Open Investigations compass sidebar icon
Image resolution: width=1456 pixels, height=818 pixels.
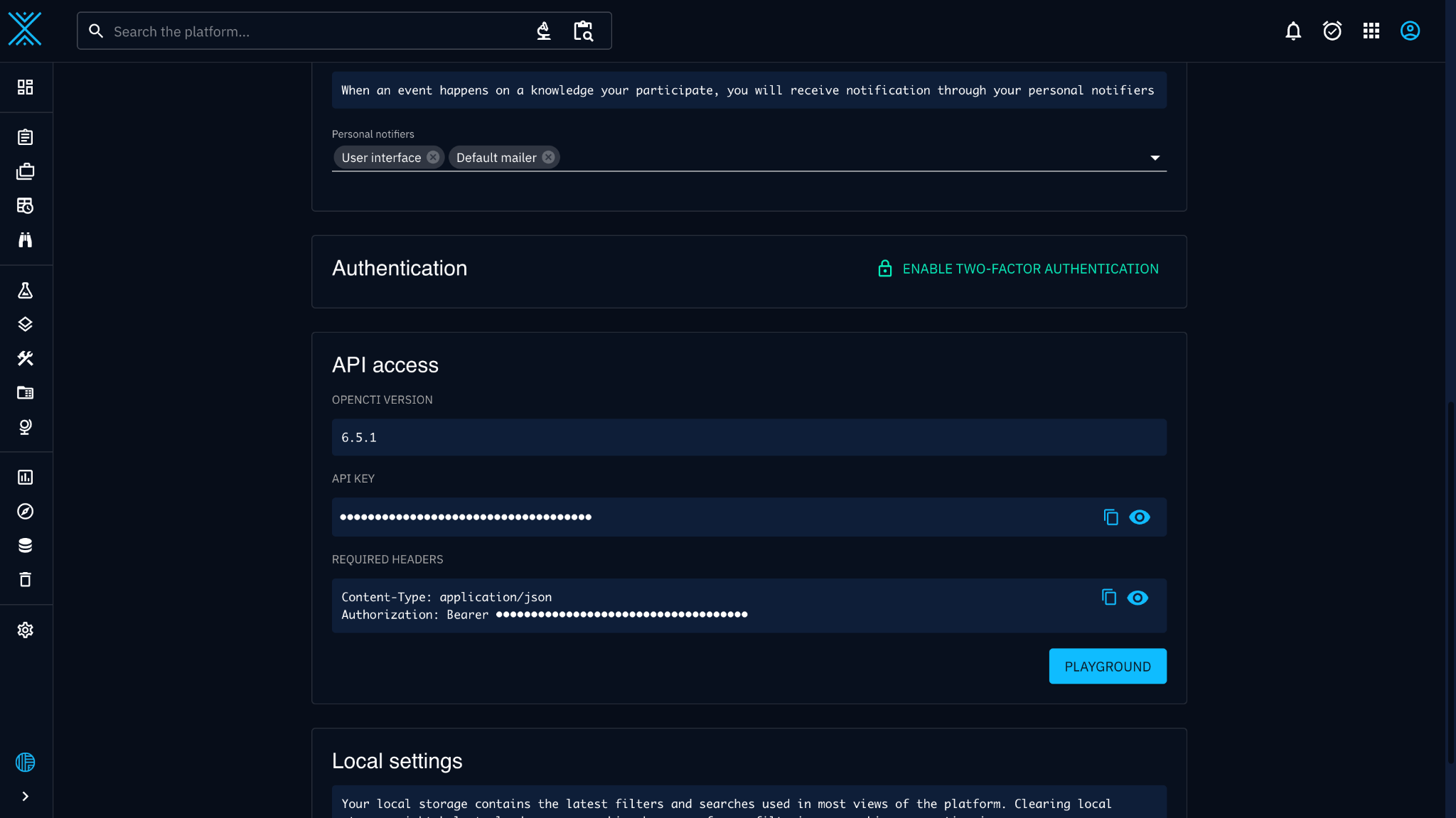tap(26, 511)
